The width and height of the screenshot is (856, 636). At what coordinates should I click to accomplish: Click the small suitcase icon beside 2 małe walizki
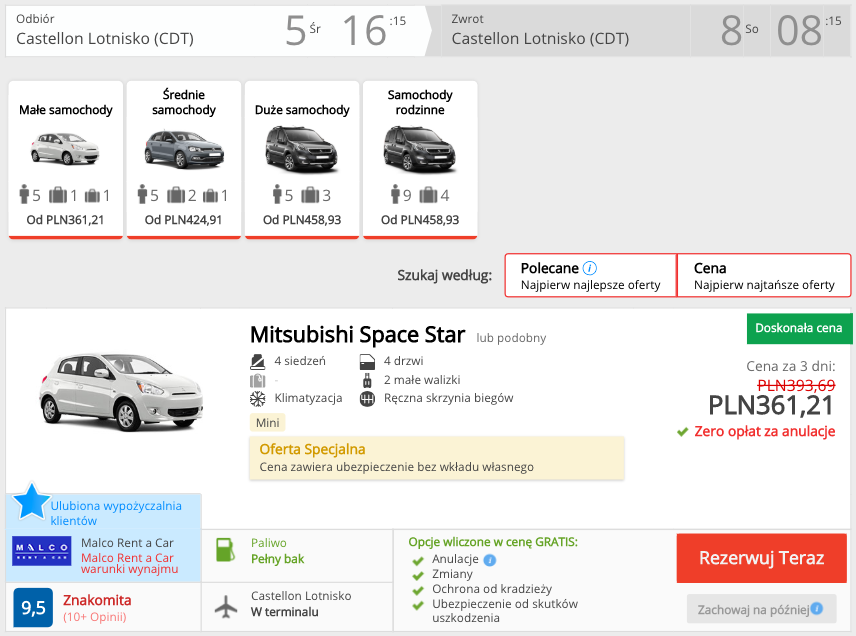click(367, 380)
